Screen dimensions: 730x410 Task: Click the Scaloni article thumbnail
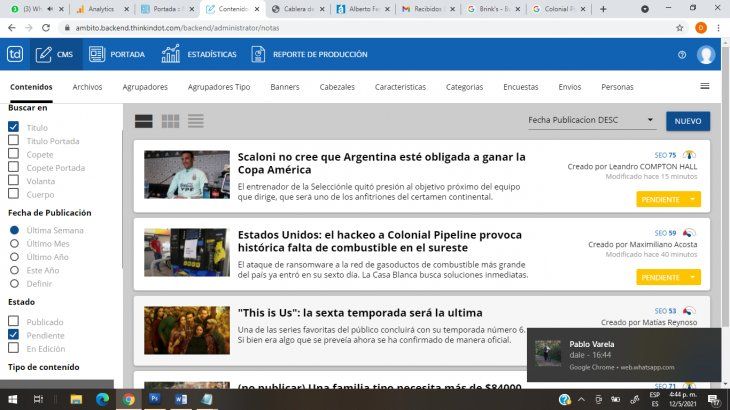click(187, 175)
